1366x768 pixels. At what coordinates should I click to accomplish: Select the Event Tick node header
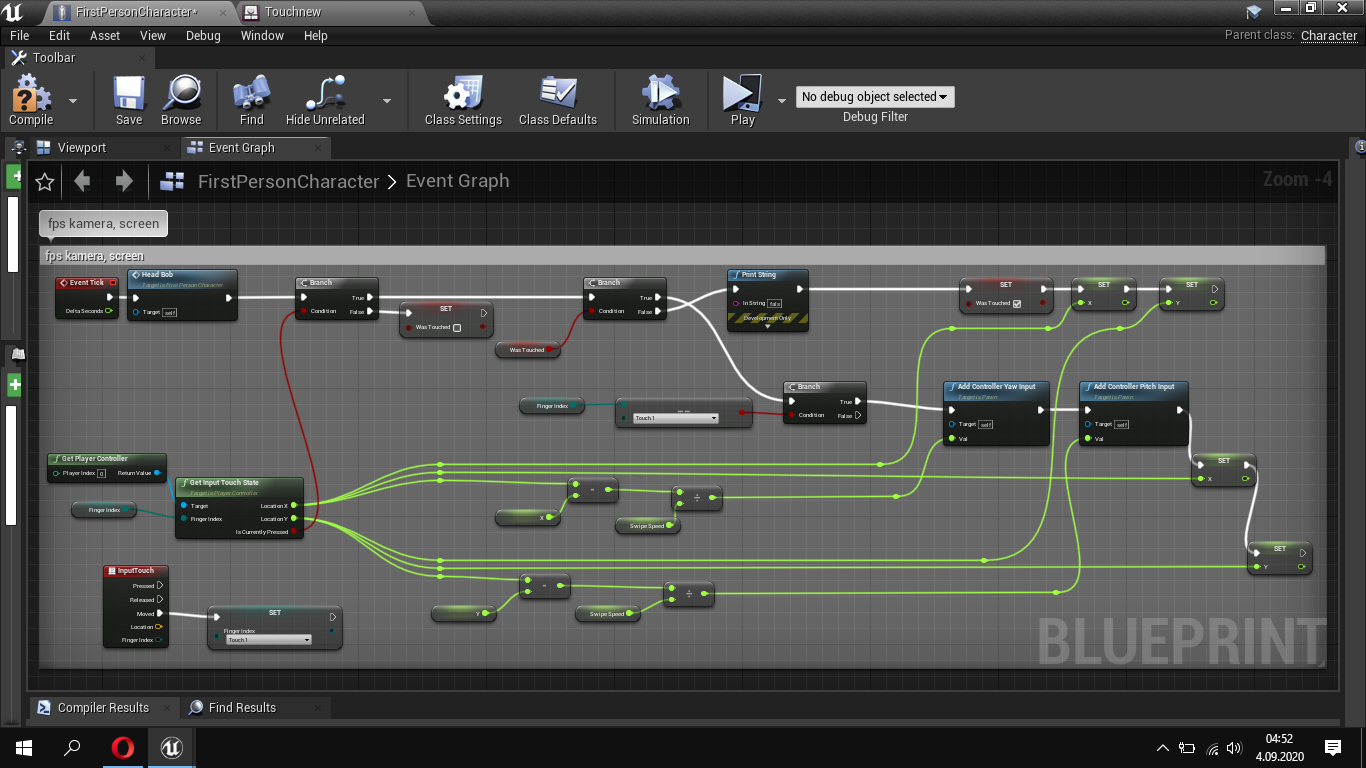click(86, 283)
